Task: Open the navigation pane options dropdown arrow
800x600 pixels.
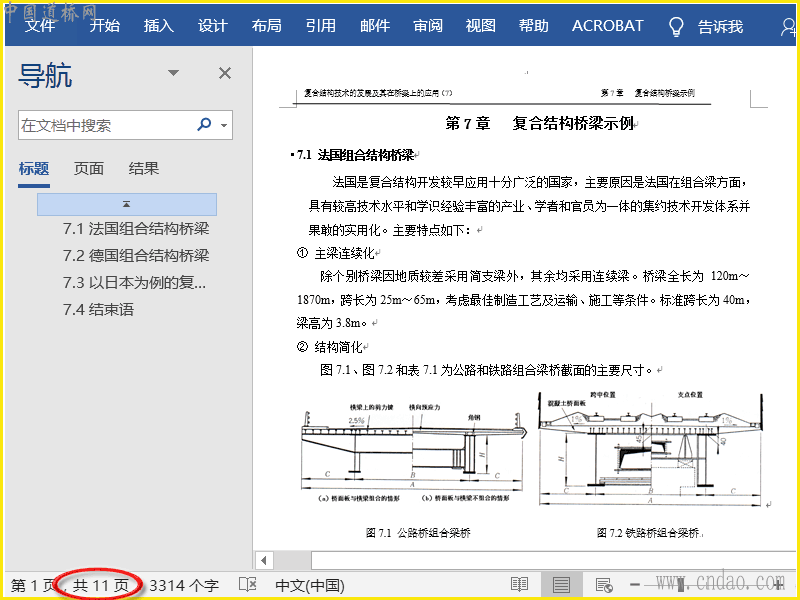Action: 173,73
